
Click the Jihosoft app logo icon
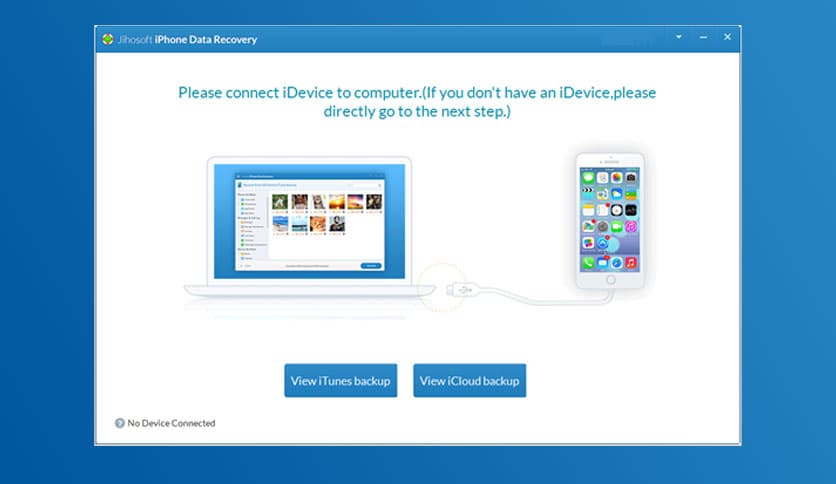click(108, 39)
